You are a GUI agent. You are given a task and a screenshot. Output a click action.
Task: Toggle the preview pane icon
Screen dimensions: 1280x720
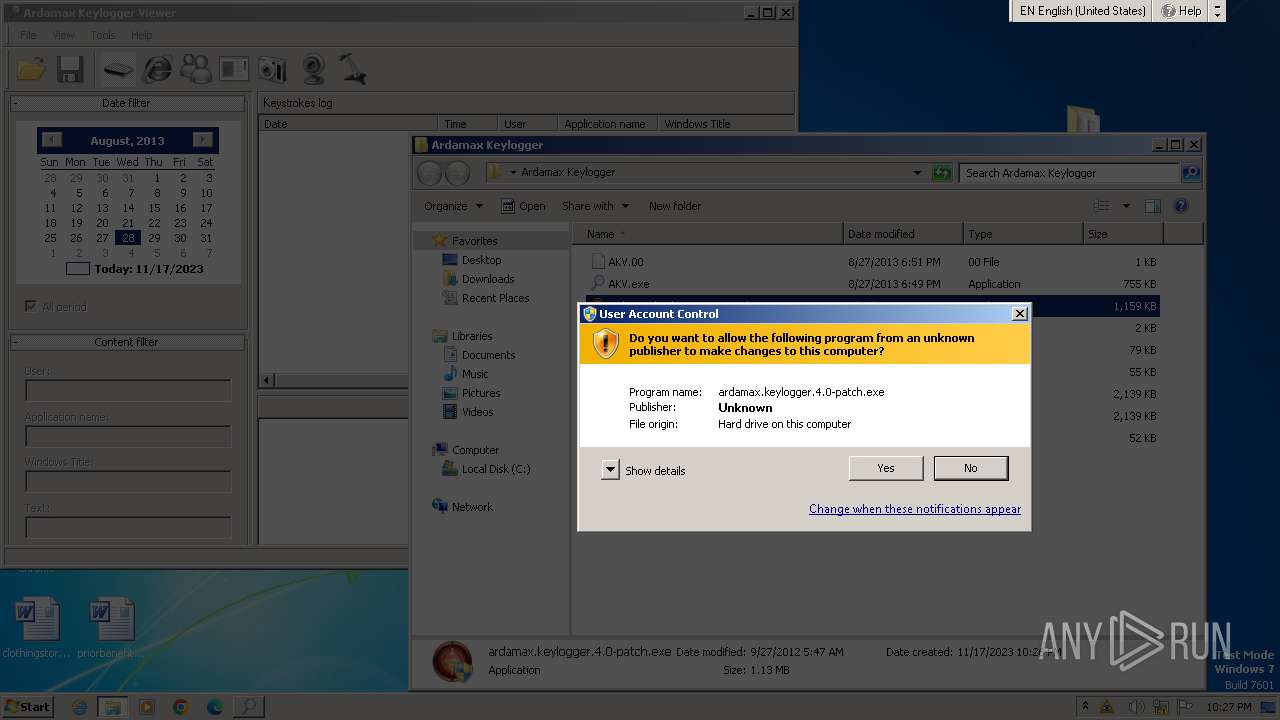pos(1152,206)
